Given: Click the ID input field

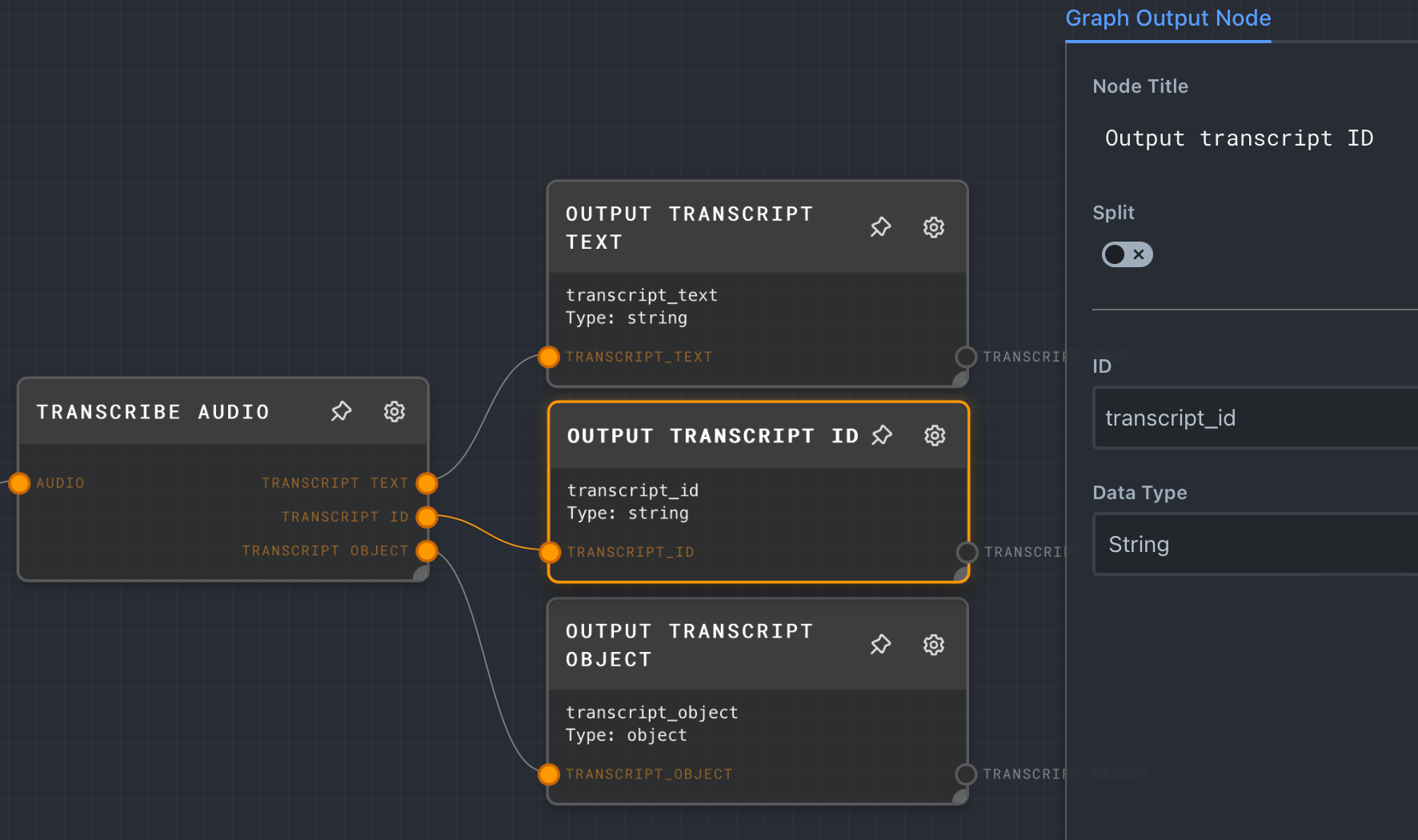Looking at the screenshot, I should 1256,418.
